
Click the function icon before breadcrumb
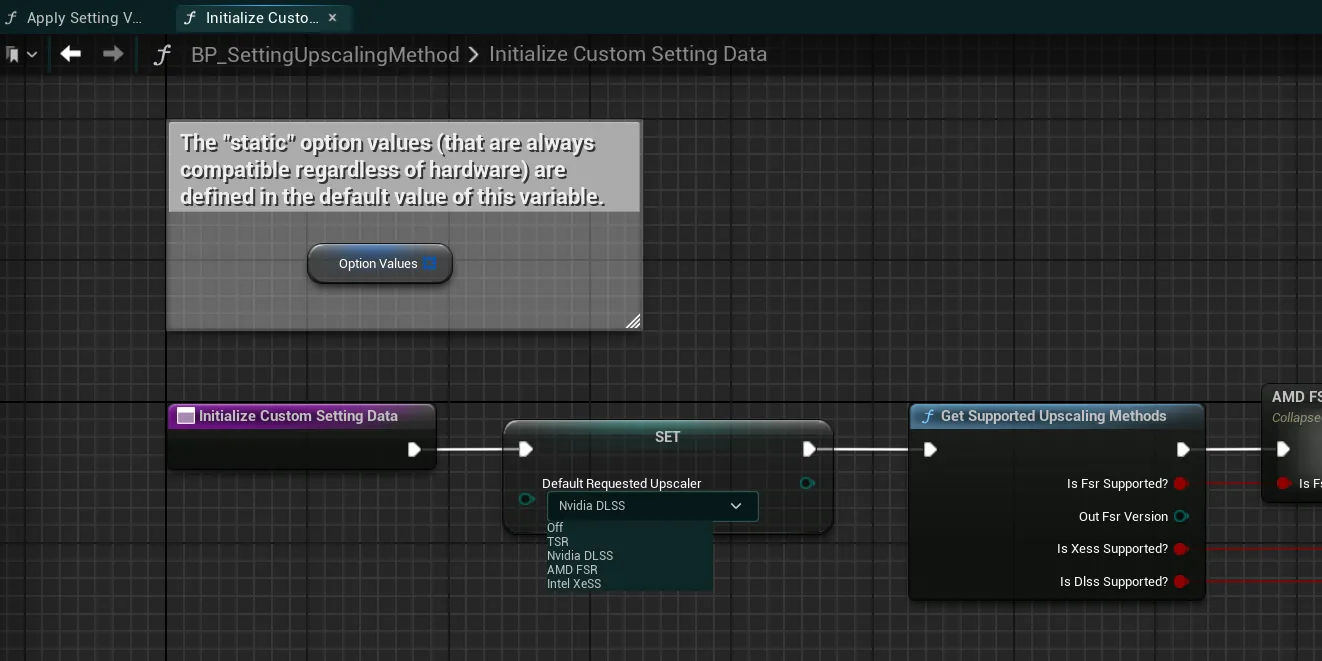tap(161, 55)
